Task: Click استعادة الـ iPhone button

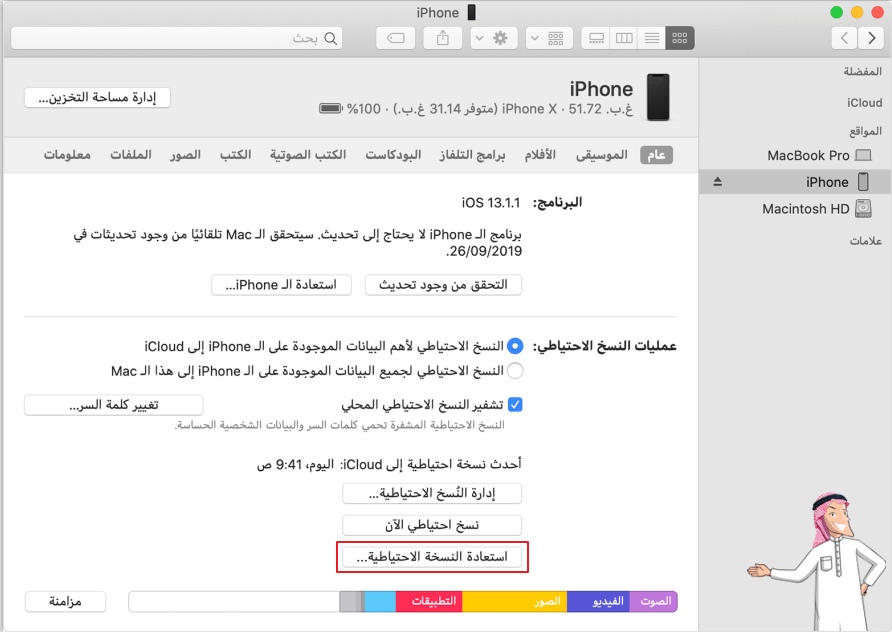Action: [281, 284]
